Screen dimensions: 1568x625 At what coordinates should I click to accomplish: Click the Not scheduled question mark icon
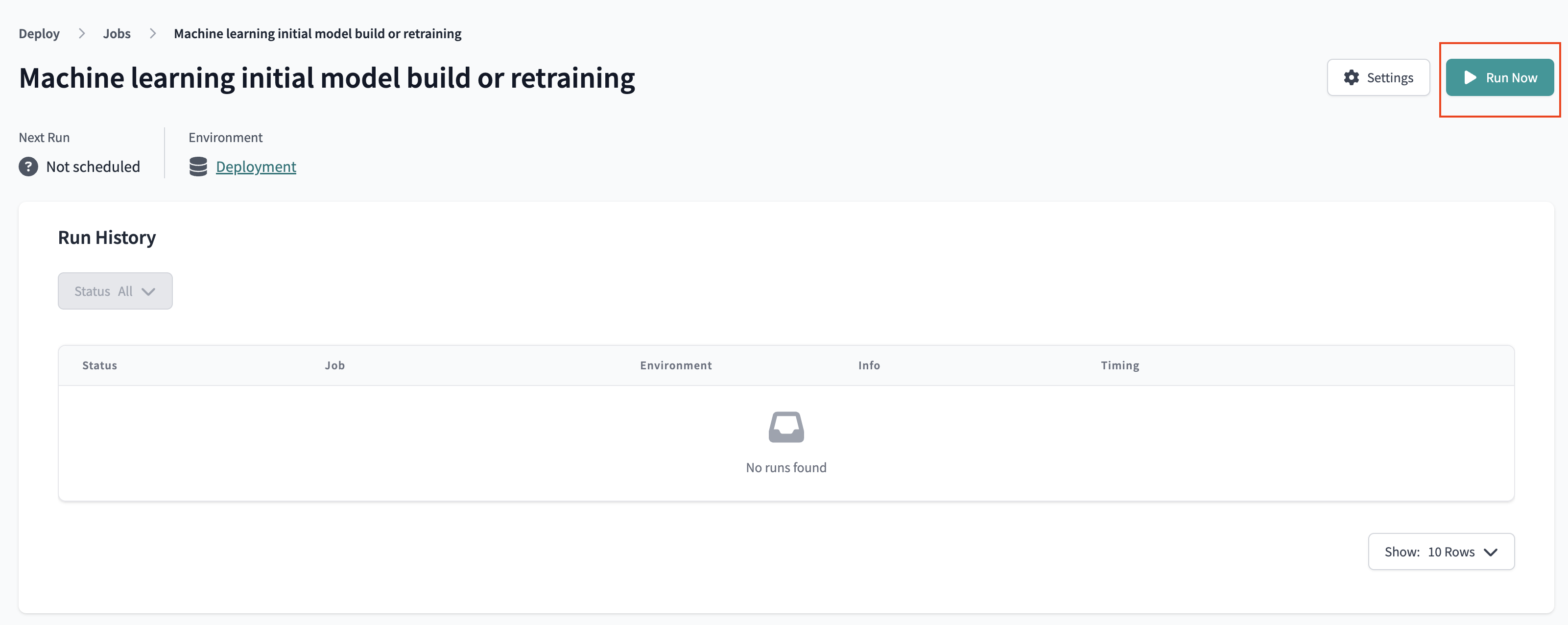(x=28, y=167)
